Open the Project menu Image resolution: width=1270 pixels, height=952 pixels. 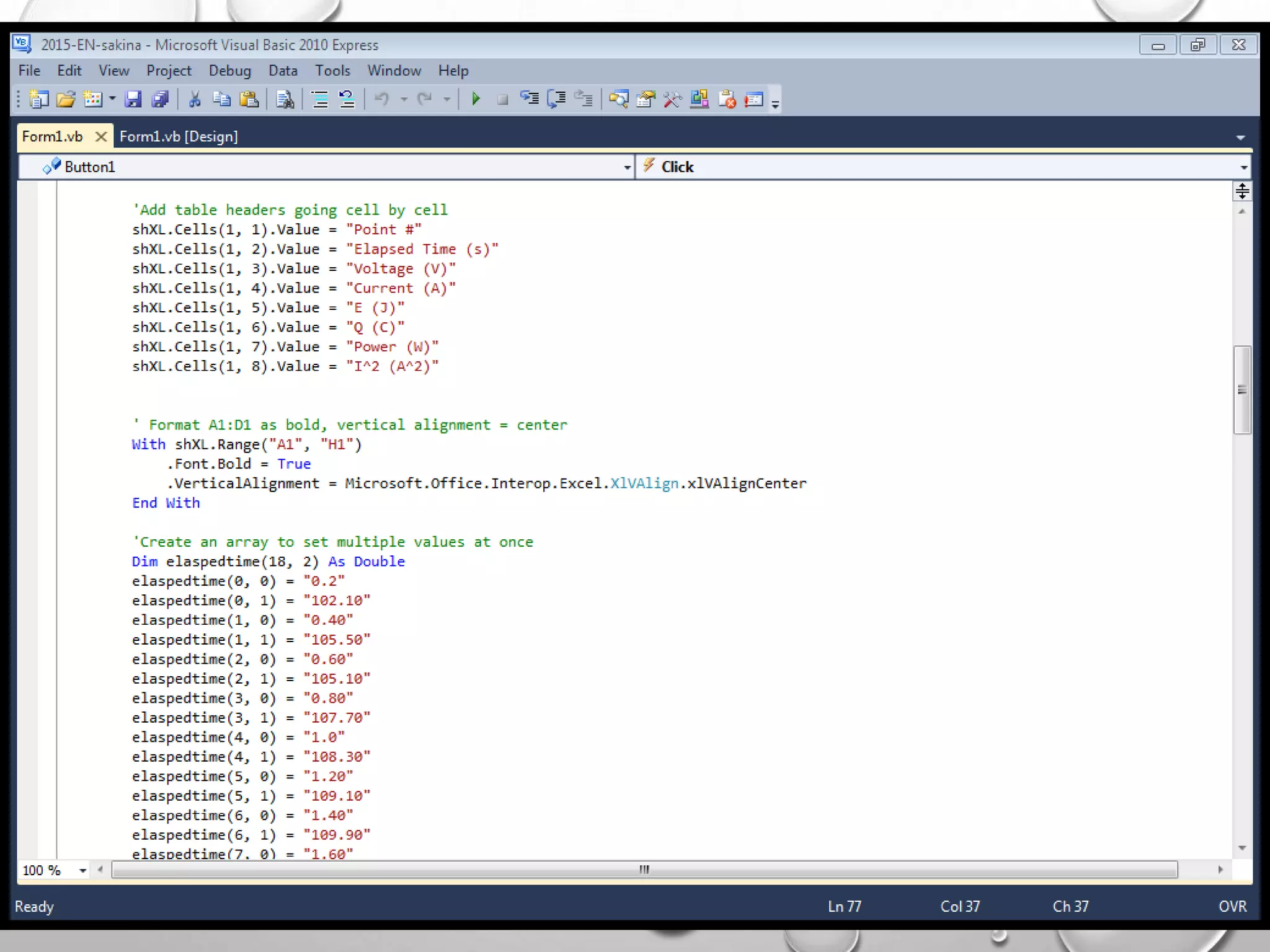[169, 71]
